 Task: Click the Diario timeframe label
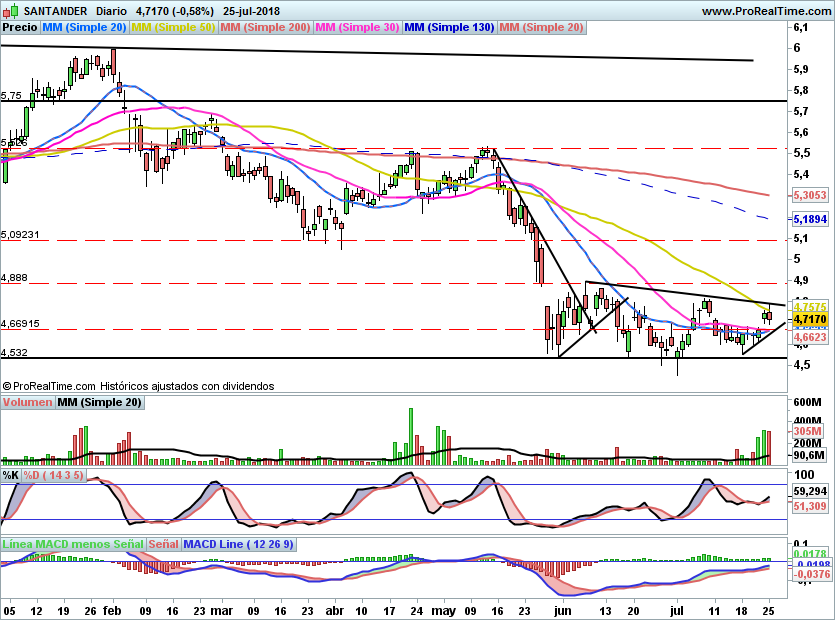click(x=111, y=11)
